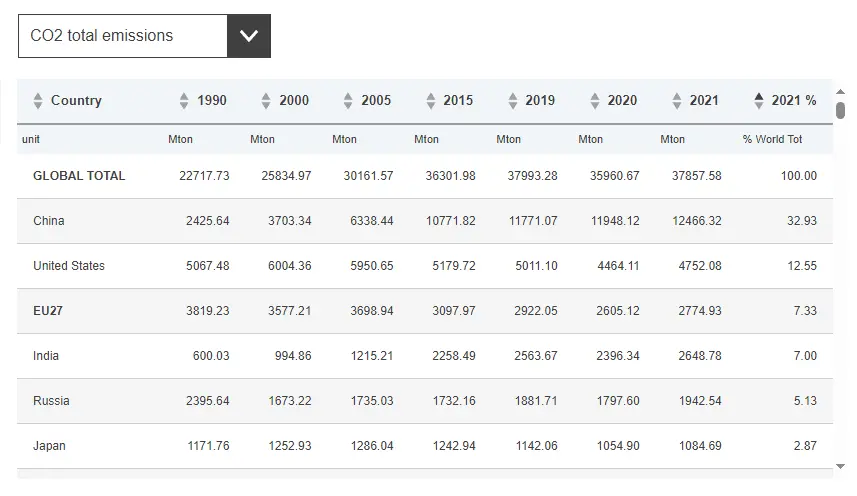The image size is (857, 496).
Task: Click the Country column header label
Action: click(x=76, y=101)
